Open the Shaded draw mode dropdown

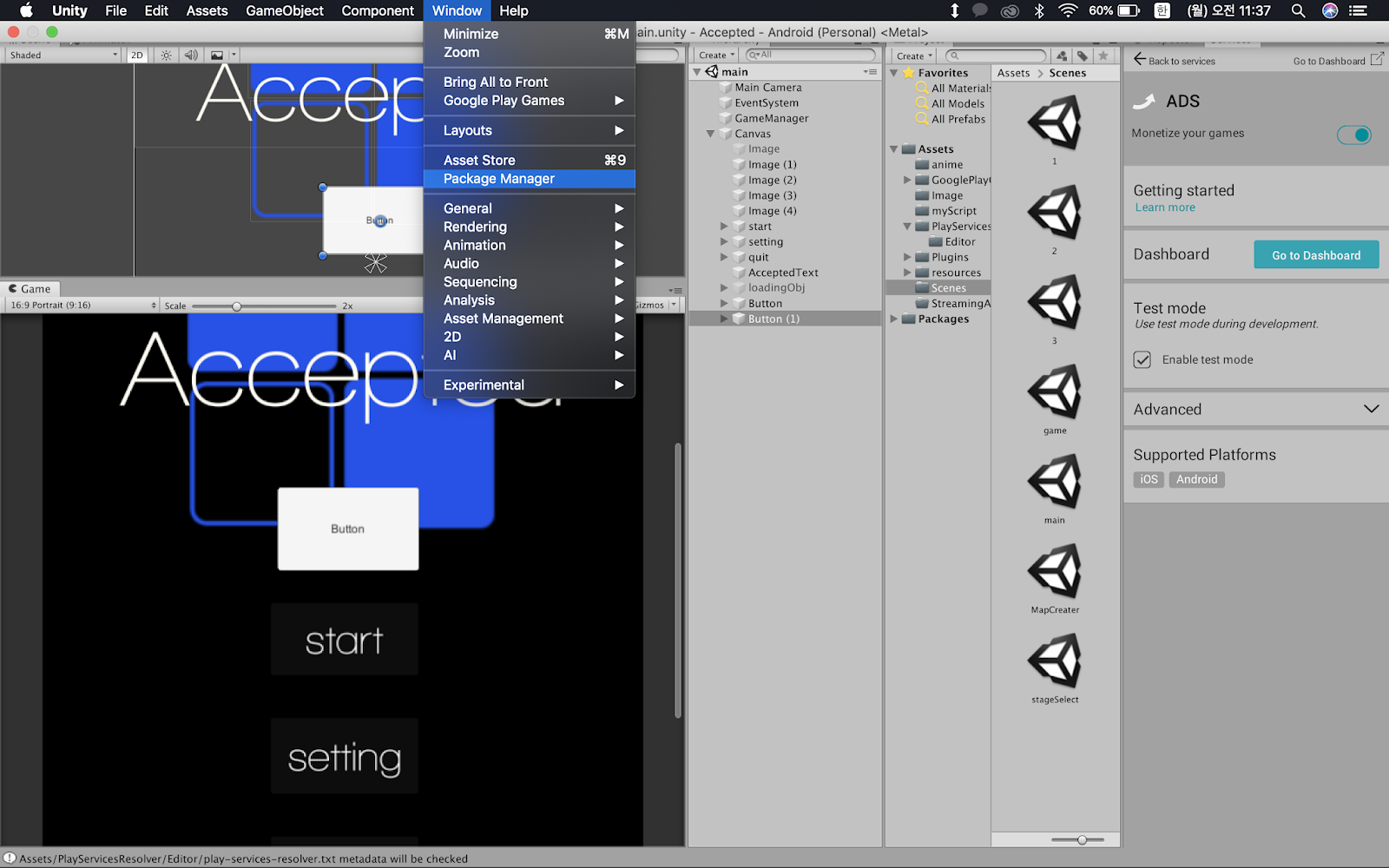point(61,55)
